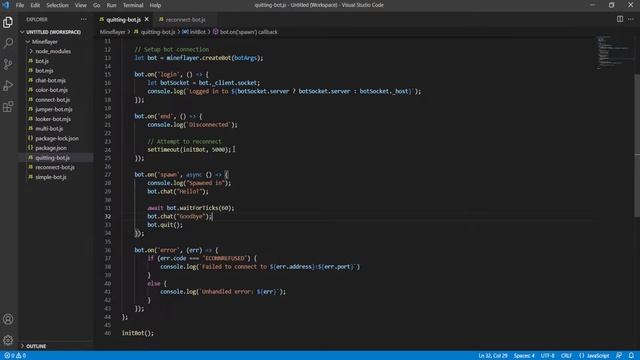Close the quitting-bot.js tab

click(x=147, y=19)
